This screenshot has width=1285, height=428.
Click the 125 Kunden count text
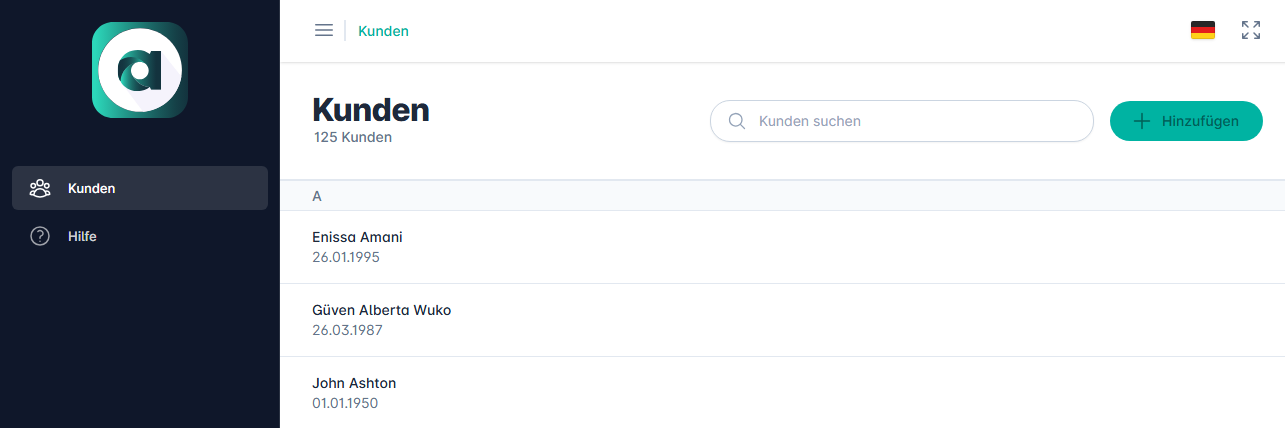pyautogui.click(x=352, y=138)
